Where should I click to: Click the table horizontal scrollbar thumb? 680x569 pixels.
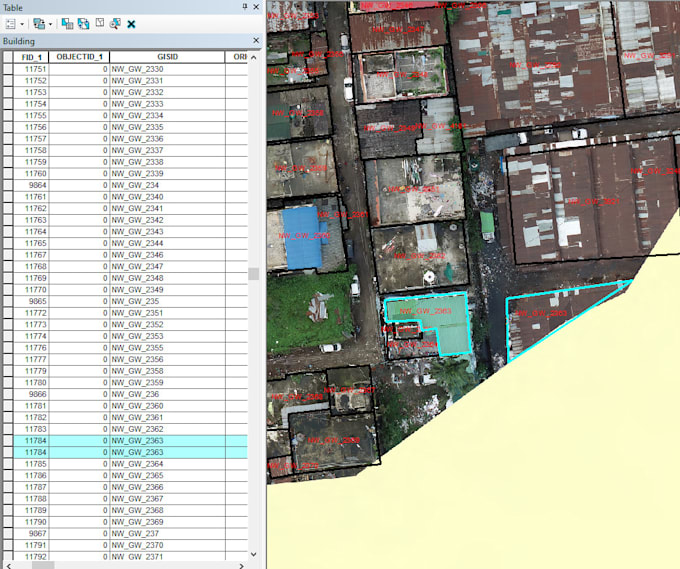point(43,565)
